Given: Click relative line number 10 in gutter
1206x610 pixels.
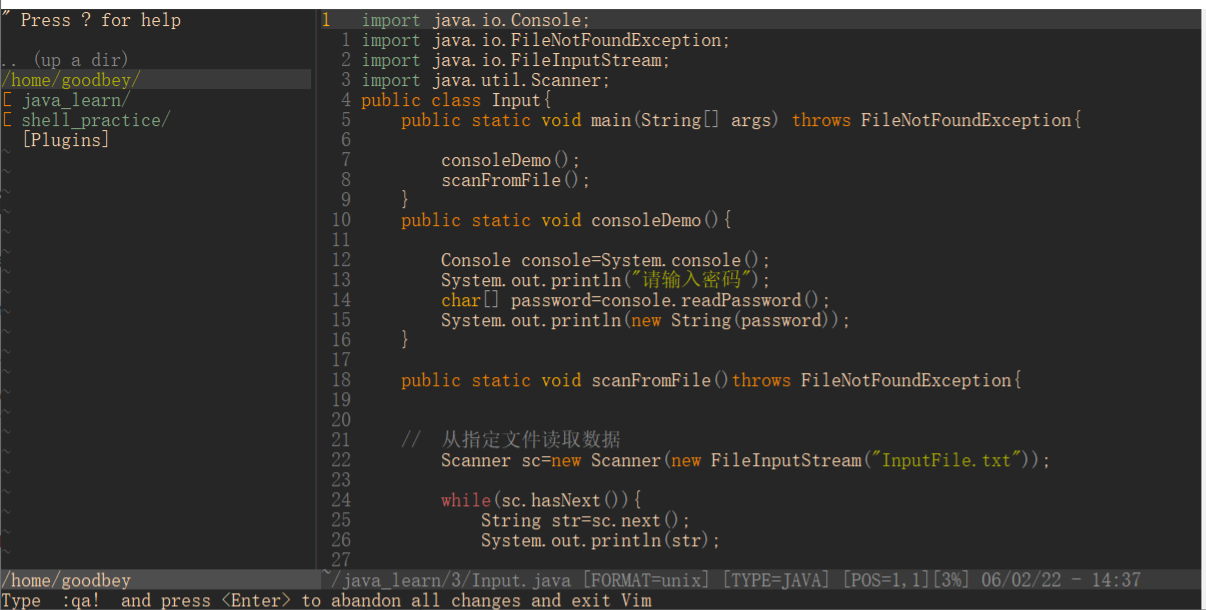Looking at the screenshot, I should 341,220.
